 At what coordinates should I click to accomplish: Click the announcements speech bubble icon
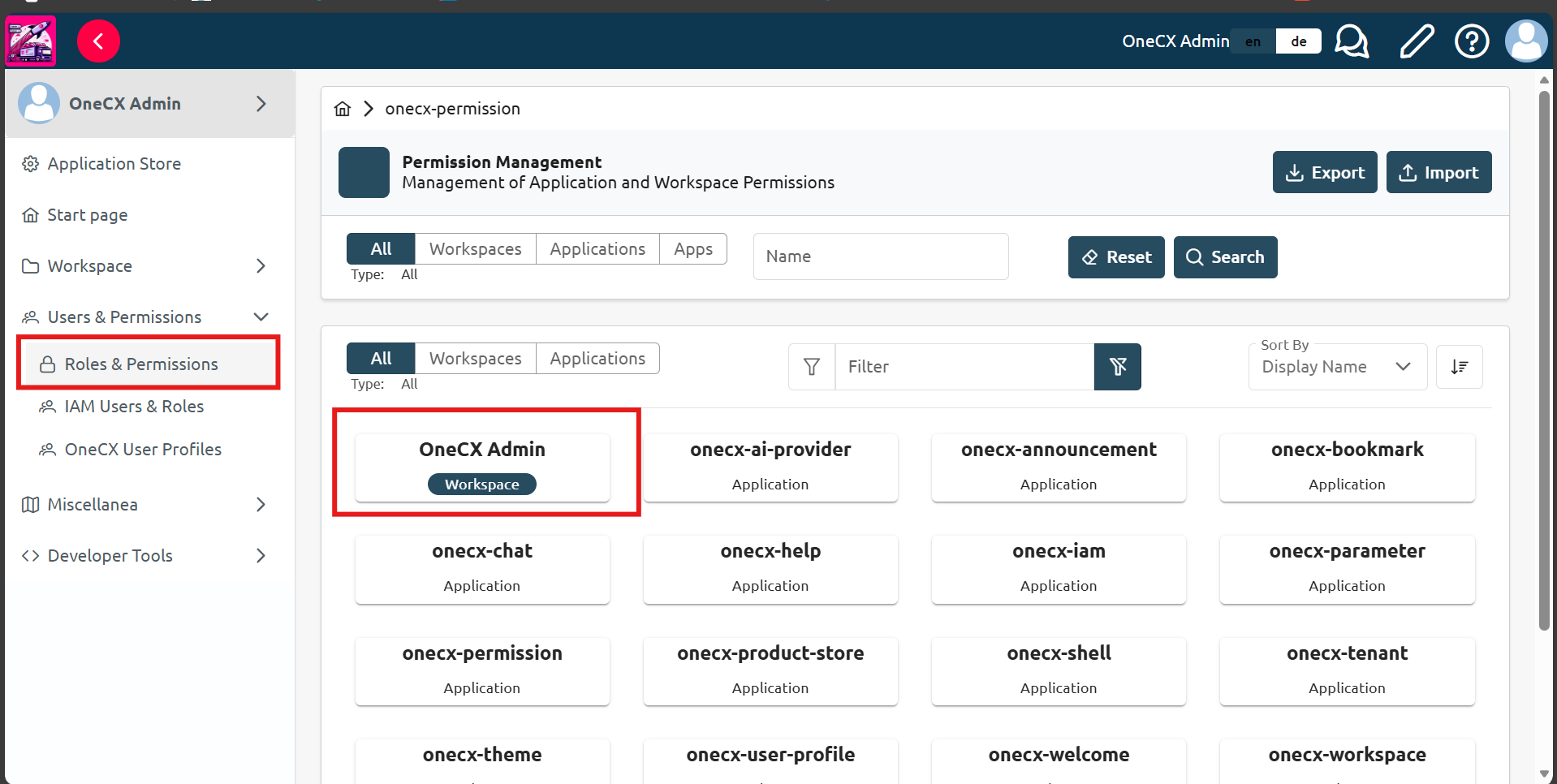click(x=1350, y=41)
